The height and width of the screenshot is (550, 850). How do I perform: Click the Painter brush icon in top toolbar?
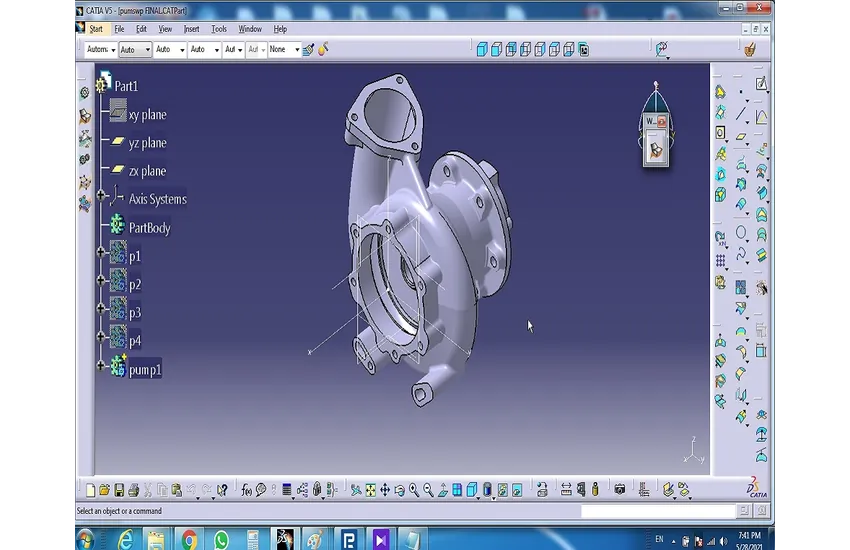click(309, 49)
